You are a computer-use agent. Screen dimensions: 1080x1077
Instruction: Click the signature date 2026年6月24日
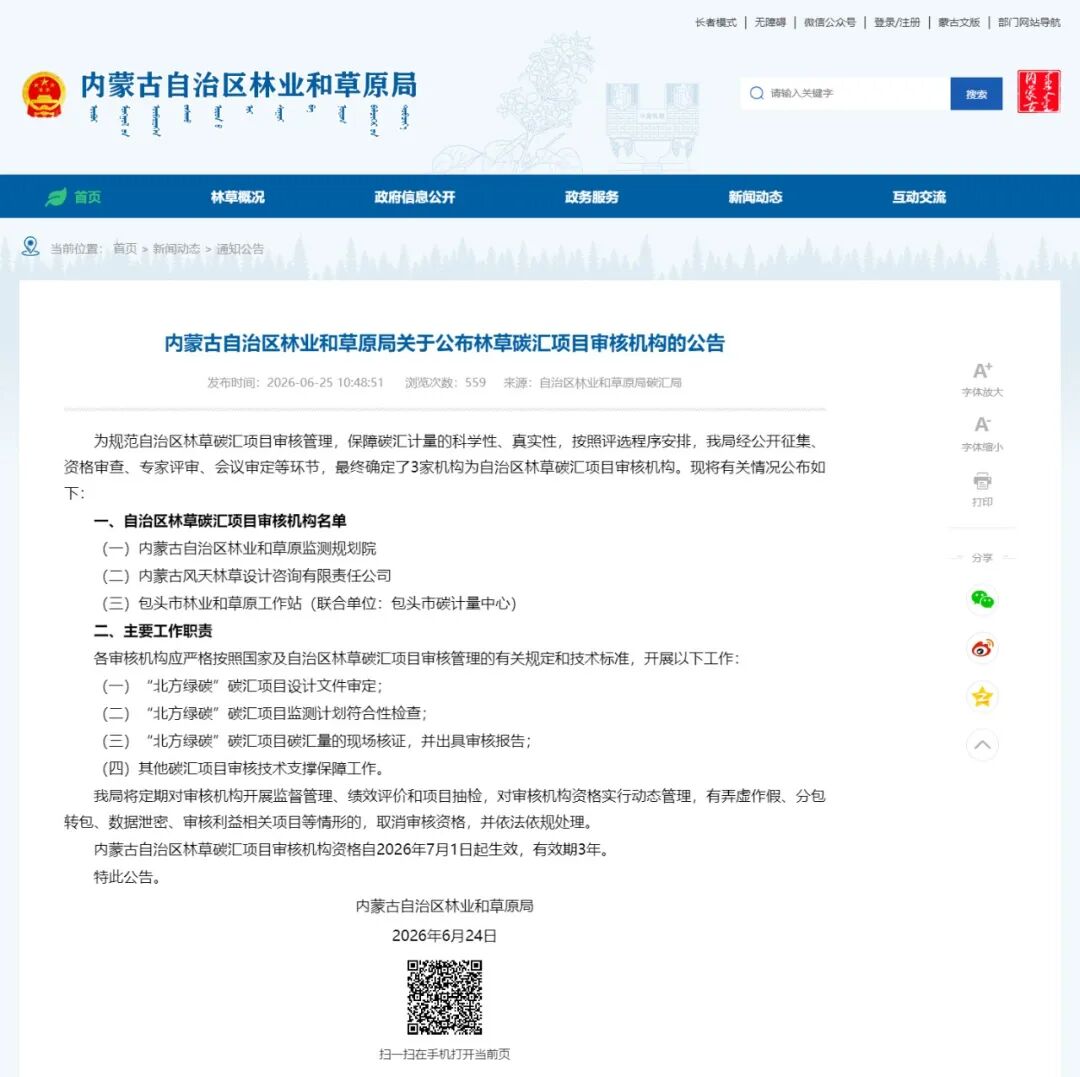point(444,936)
